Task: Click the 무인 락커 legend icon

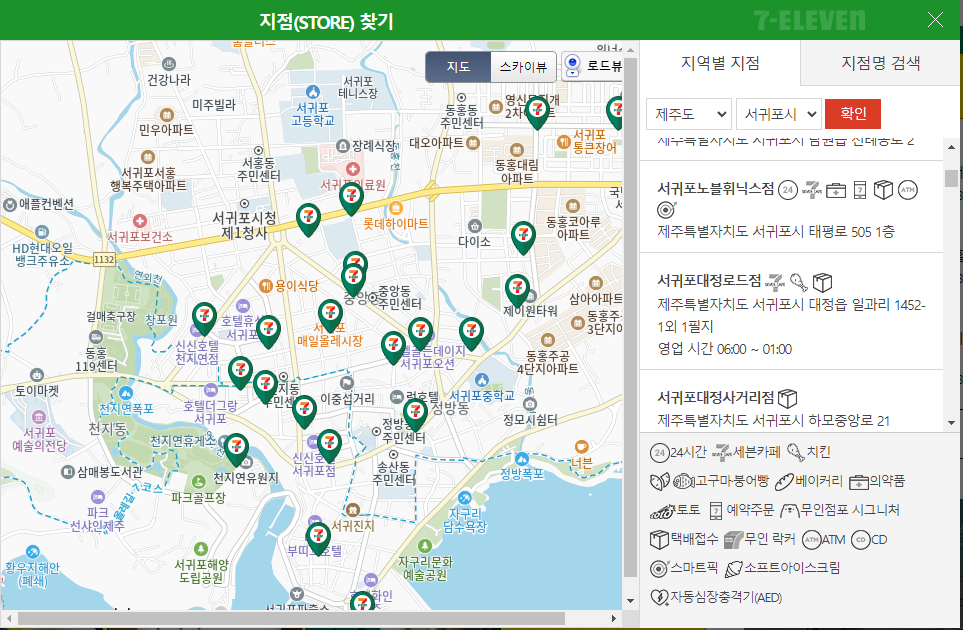Action: click(x=733, y=540)
